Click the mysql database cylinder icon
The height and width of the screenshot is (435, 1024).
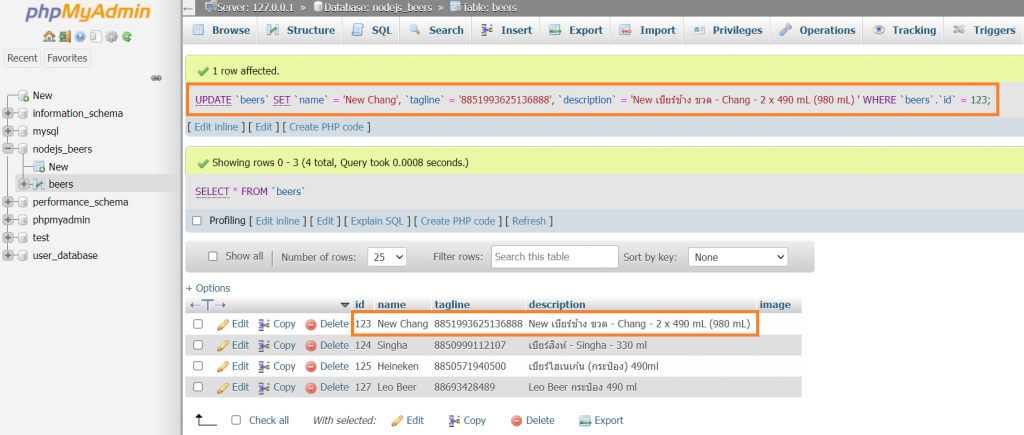pos(24,131)
